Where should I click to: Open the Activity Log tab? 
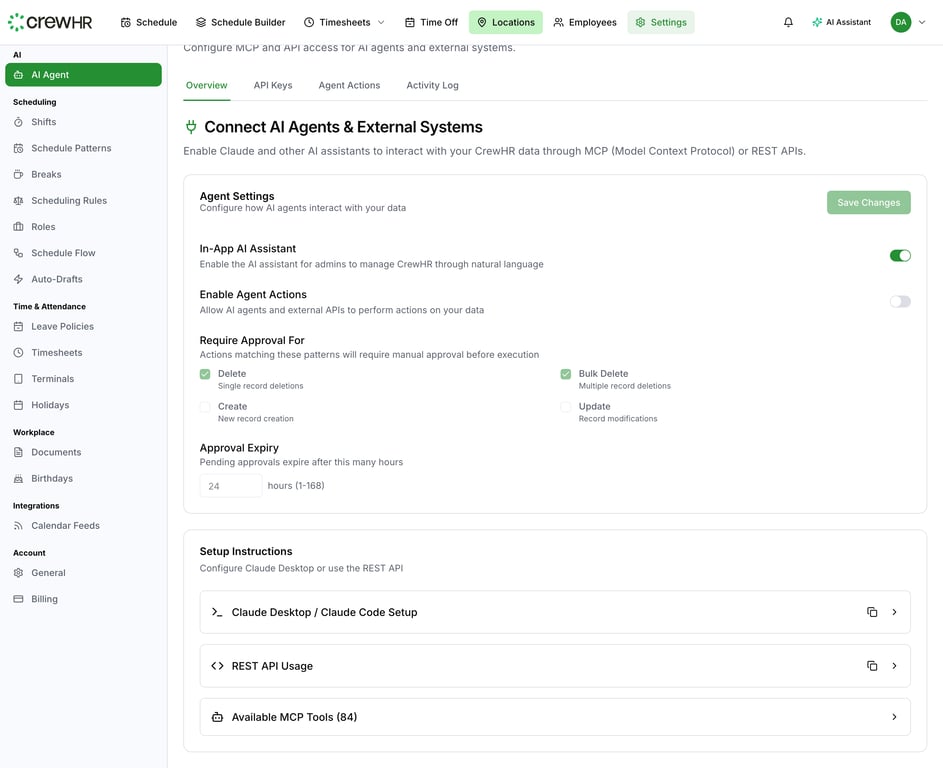(x=432, y=85)
